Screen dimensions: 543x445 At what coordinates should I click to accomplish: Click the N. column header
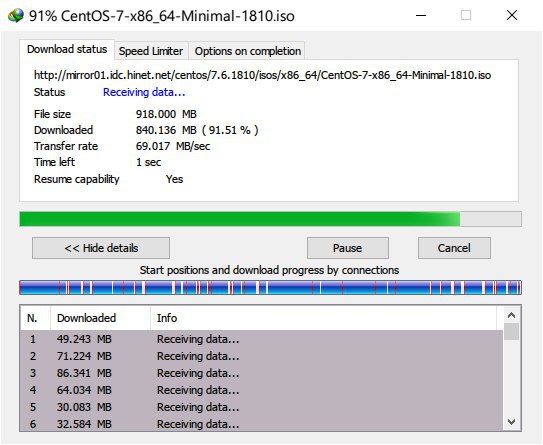click(x=36, y=318)
